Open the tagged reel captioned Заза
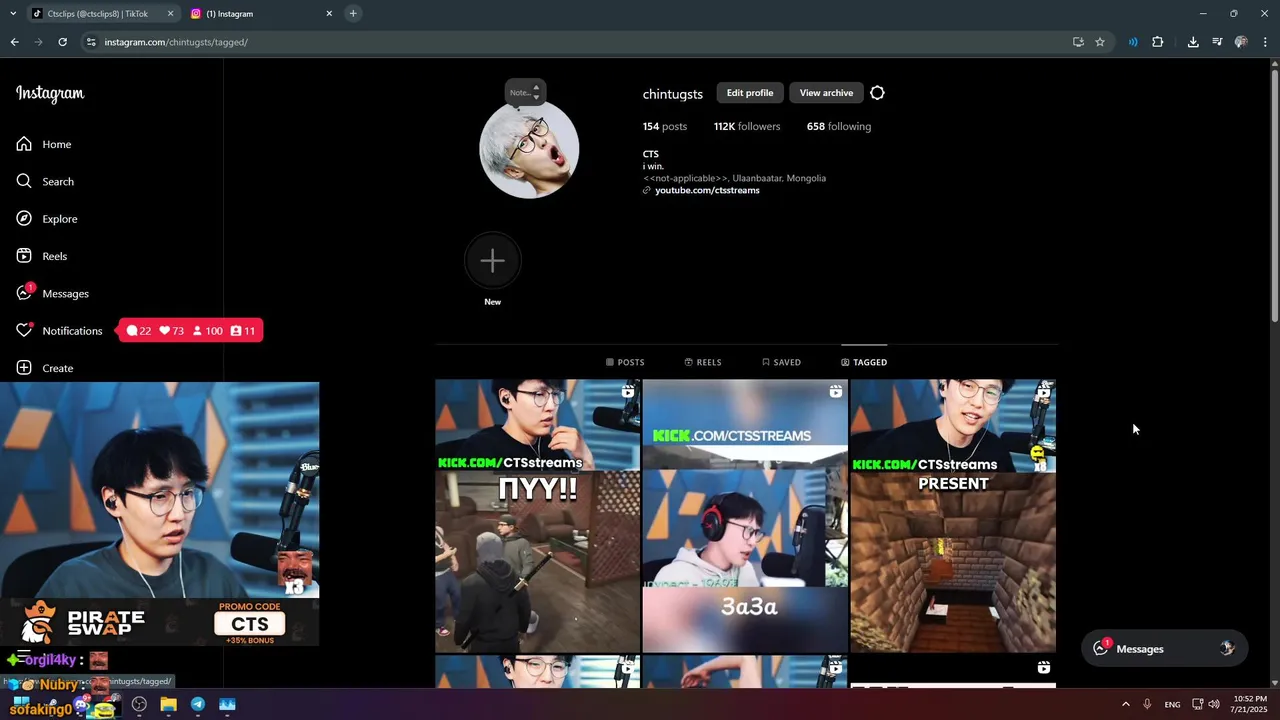Image resolution: width=1280 pixels, height=720 pixels. click(745, 516)
